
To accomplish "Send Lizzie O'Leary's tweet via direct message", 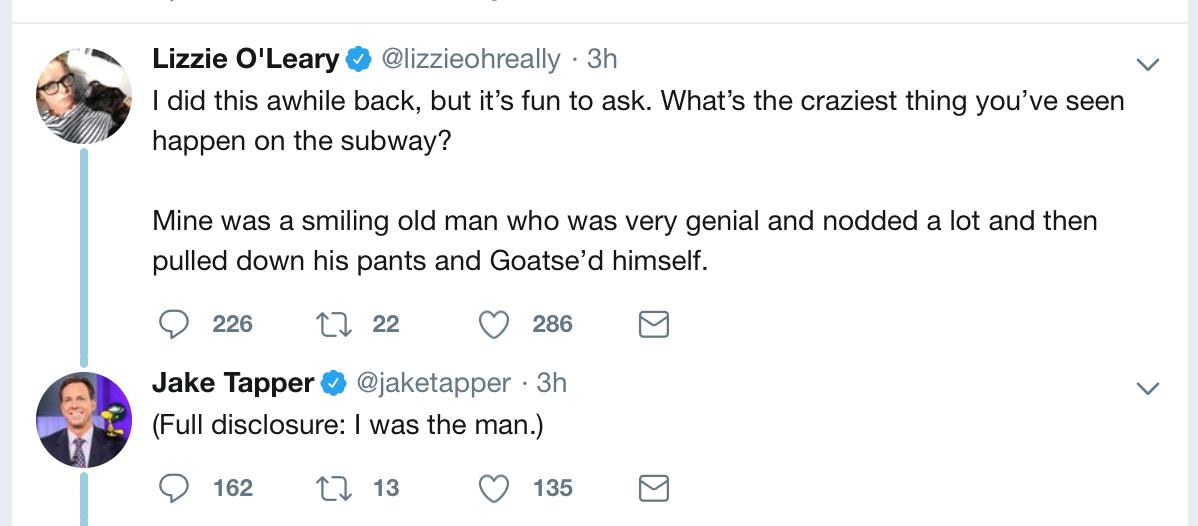I will point(653,324).
